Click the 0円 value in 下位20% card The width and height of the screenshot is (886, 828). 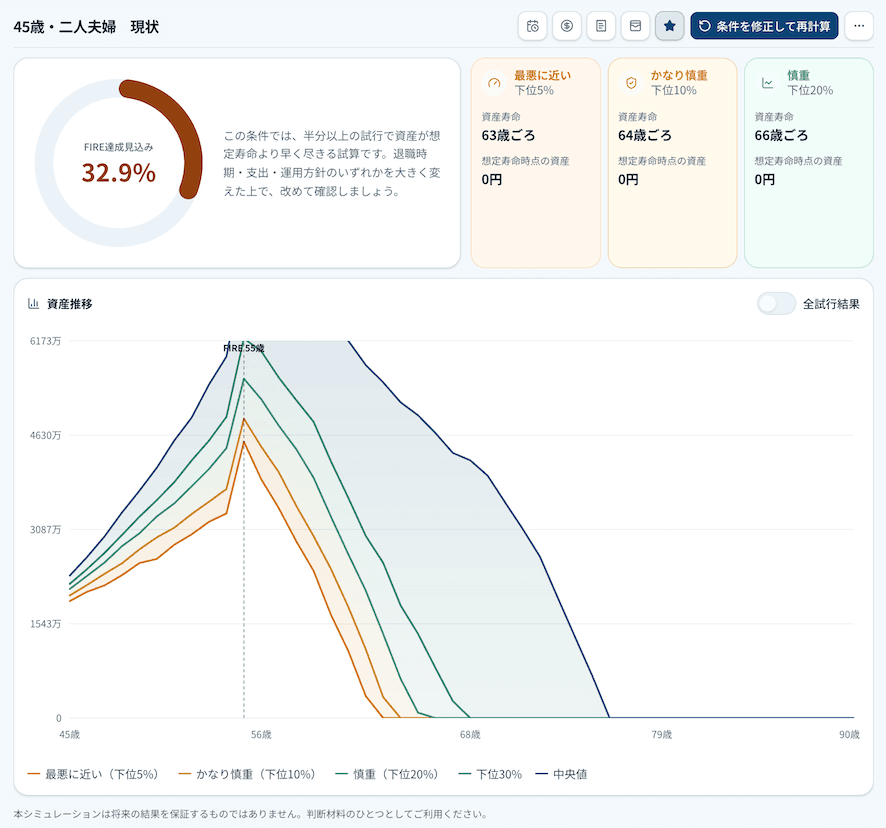(765, 180)
